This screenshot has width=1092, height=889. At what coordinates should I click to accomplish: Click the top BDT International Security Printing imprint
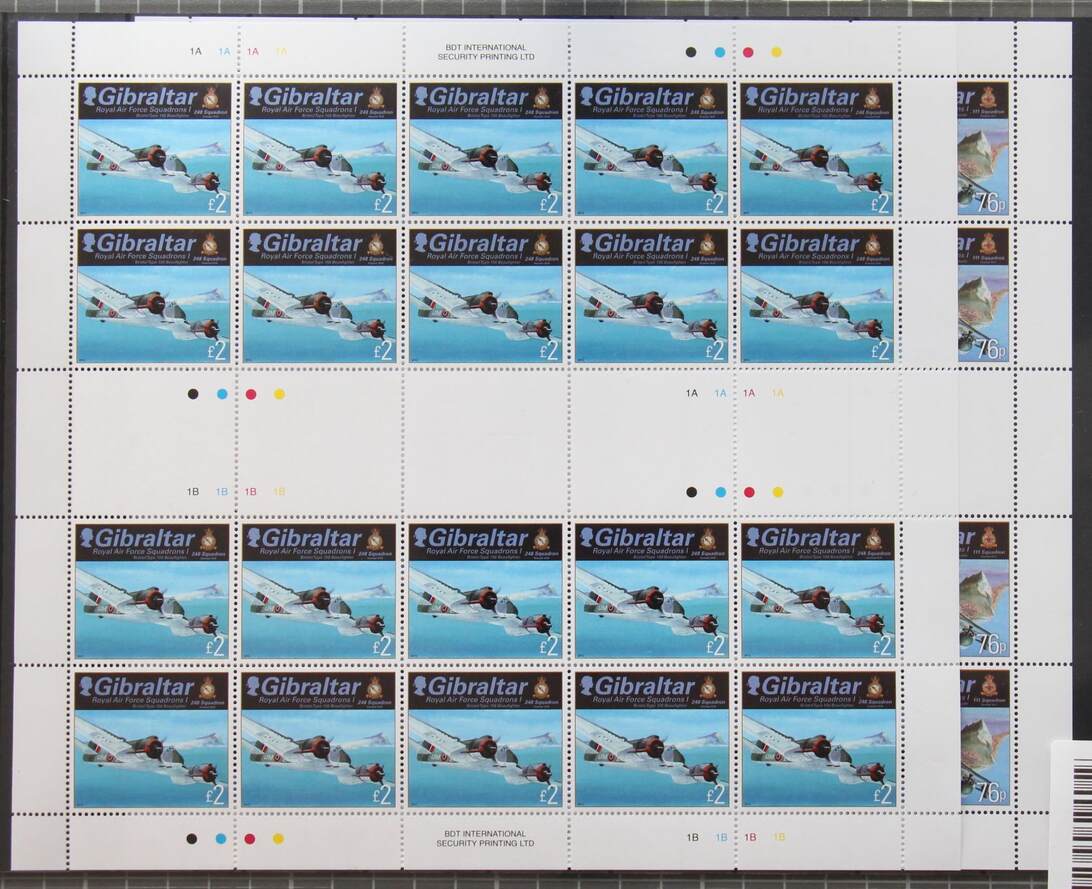[485, 52]
